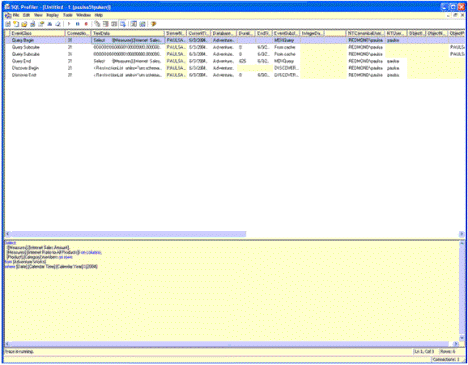The height and width of the screenshot is (365, 468).
Task: Click the trace Properties toolbar icon
Action: click(41, 24)
